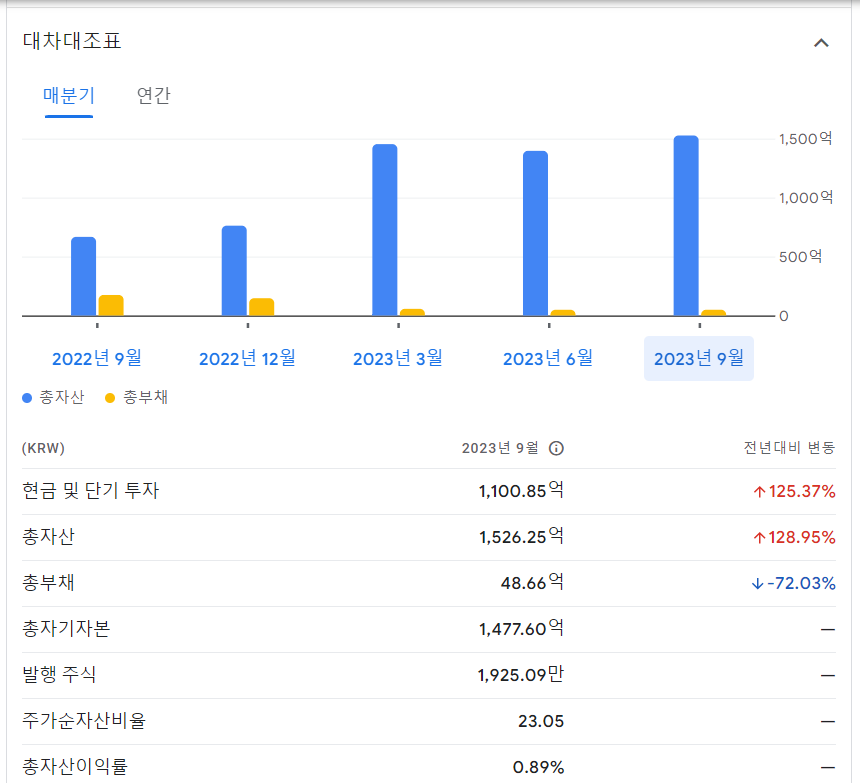Click the 현금 및 단기 투자 row label

90,491
